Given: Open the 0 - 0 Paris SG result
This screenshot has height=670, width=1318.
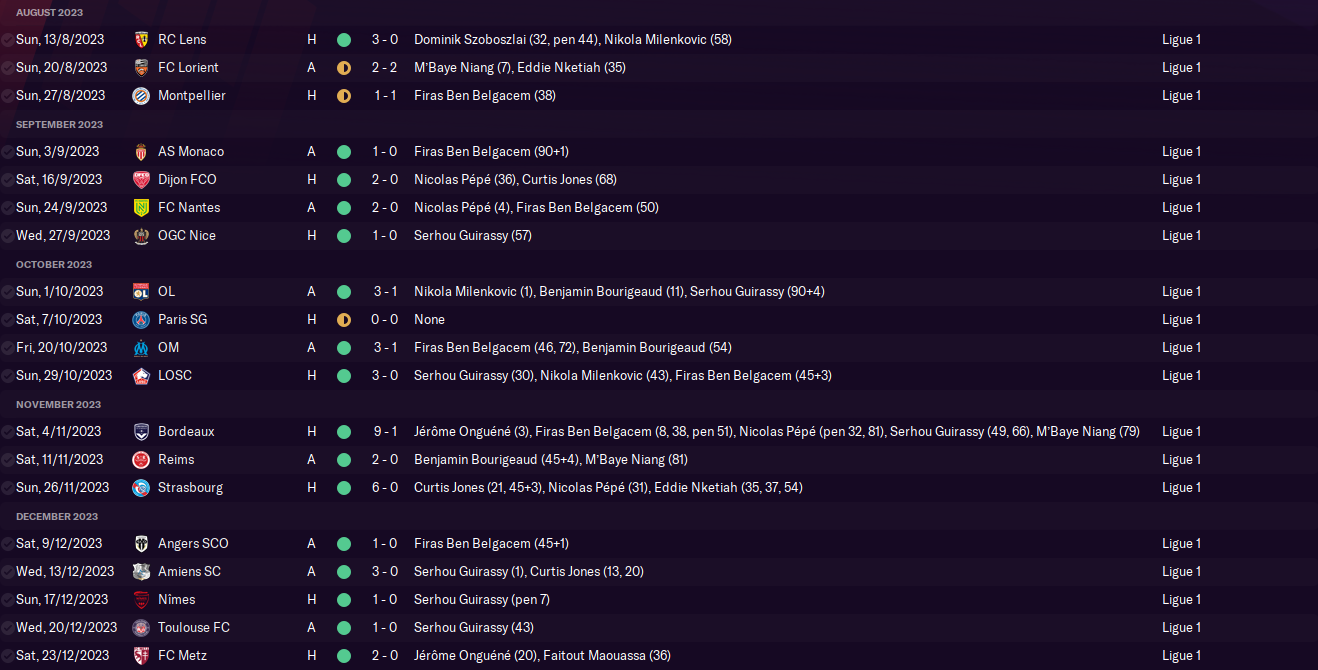Looking at the screenshot, I should point(385,320).
